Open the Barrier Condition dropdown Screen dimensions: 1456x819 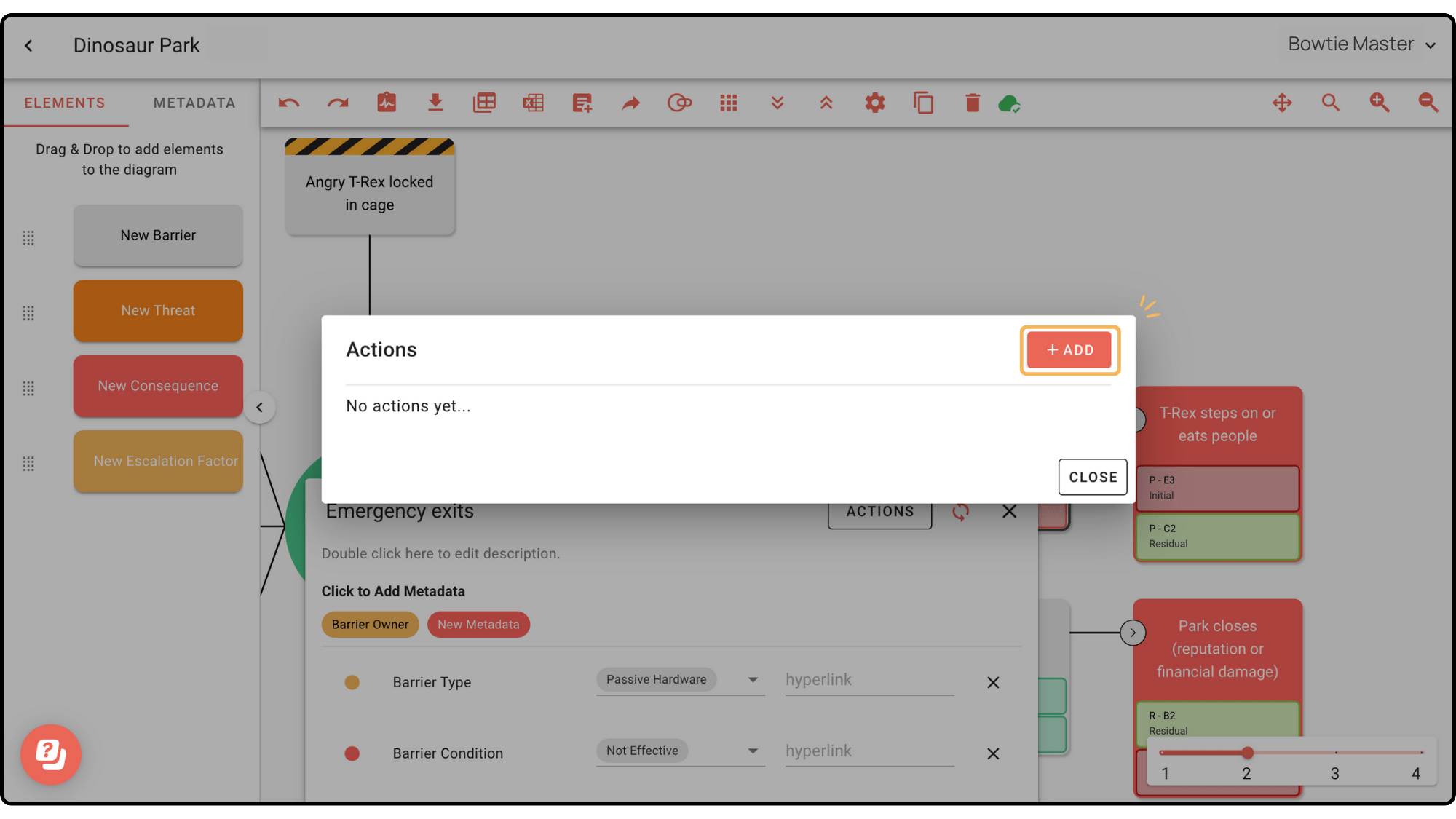754,751
